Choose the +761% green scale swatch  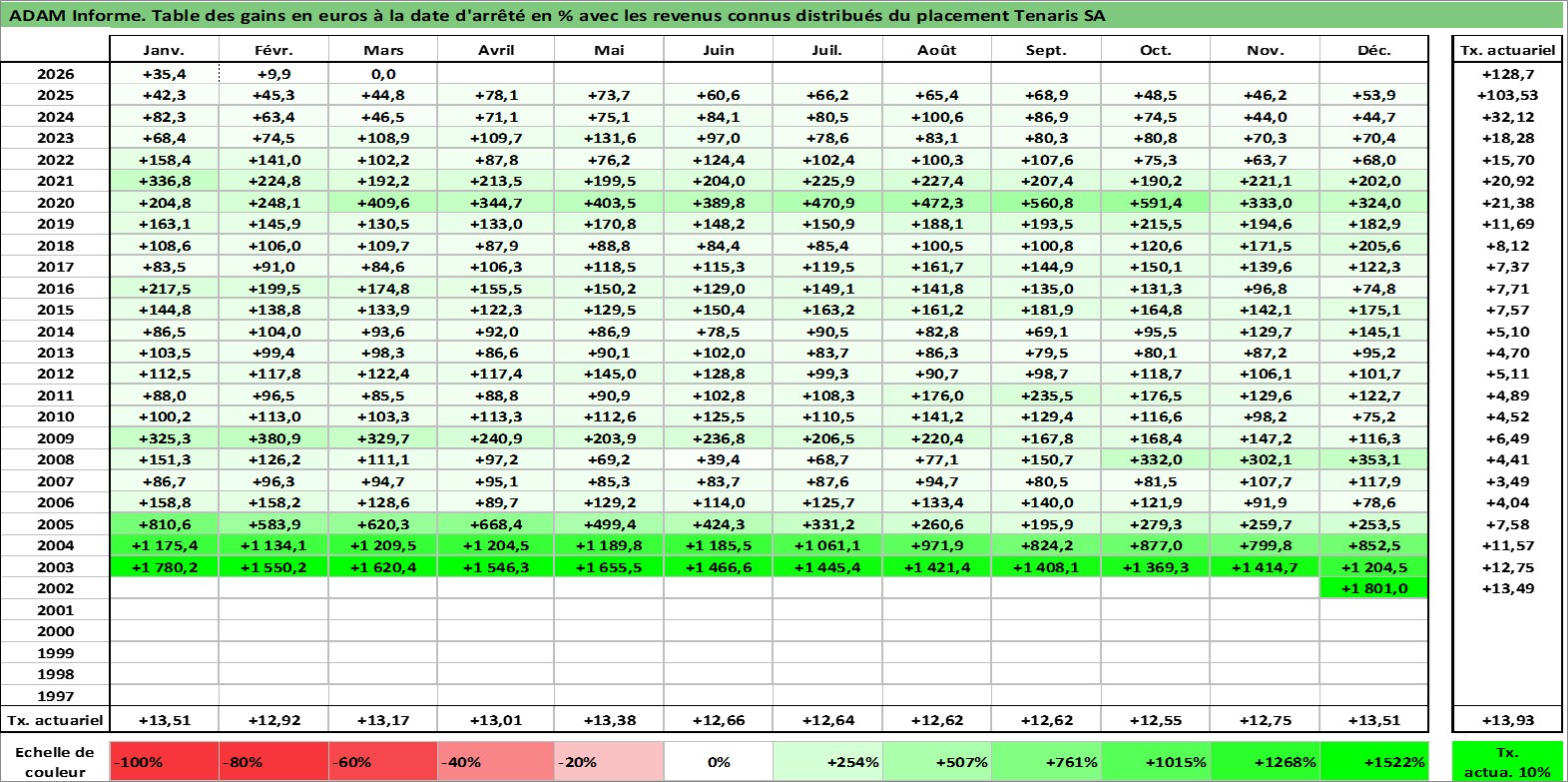click(x=1046, y=761)
